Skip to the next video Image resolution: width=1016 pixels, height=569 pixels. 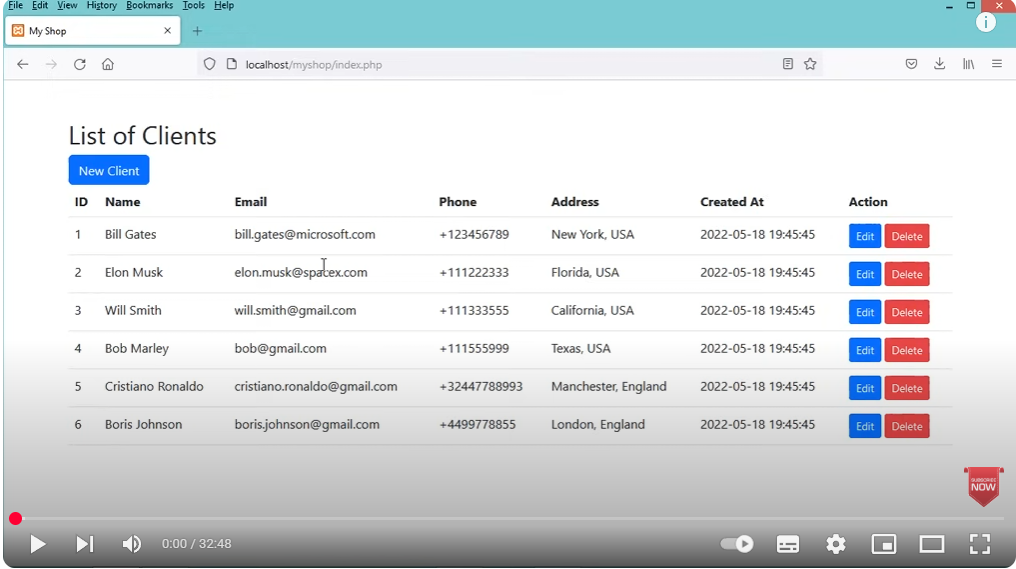pyautogui.click(x=85, y=544)
